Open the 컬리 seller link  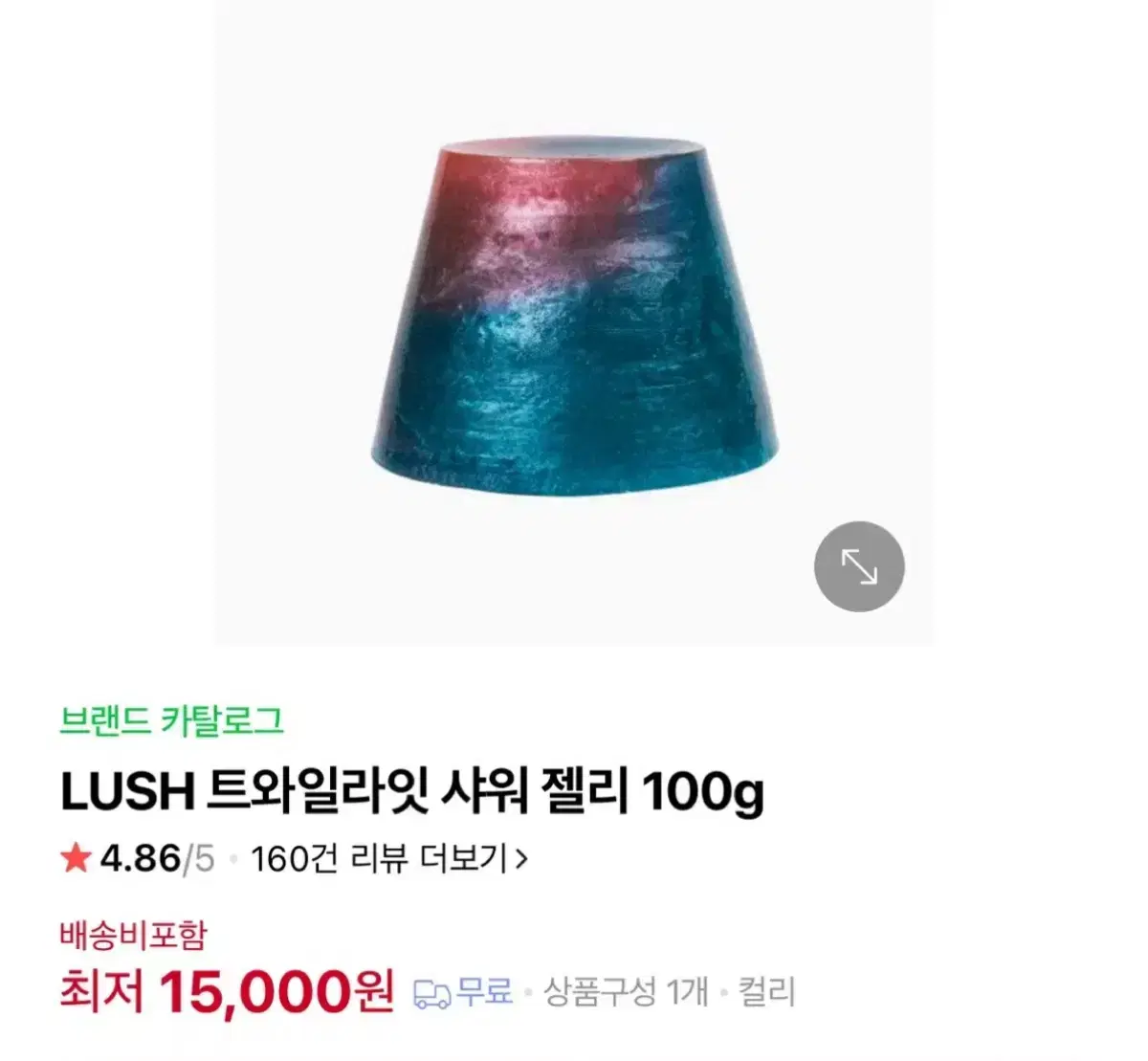point(767,992)
